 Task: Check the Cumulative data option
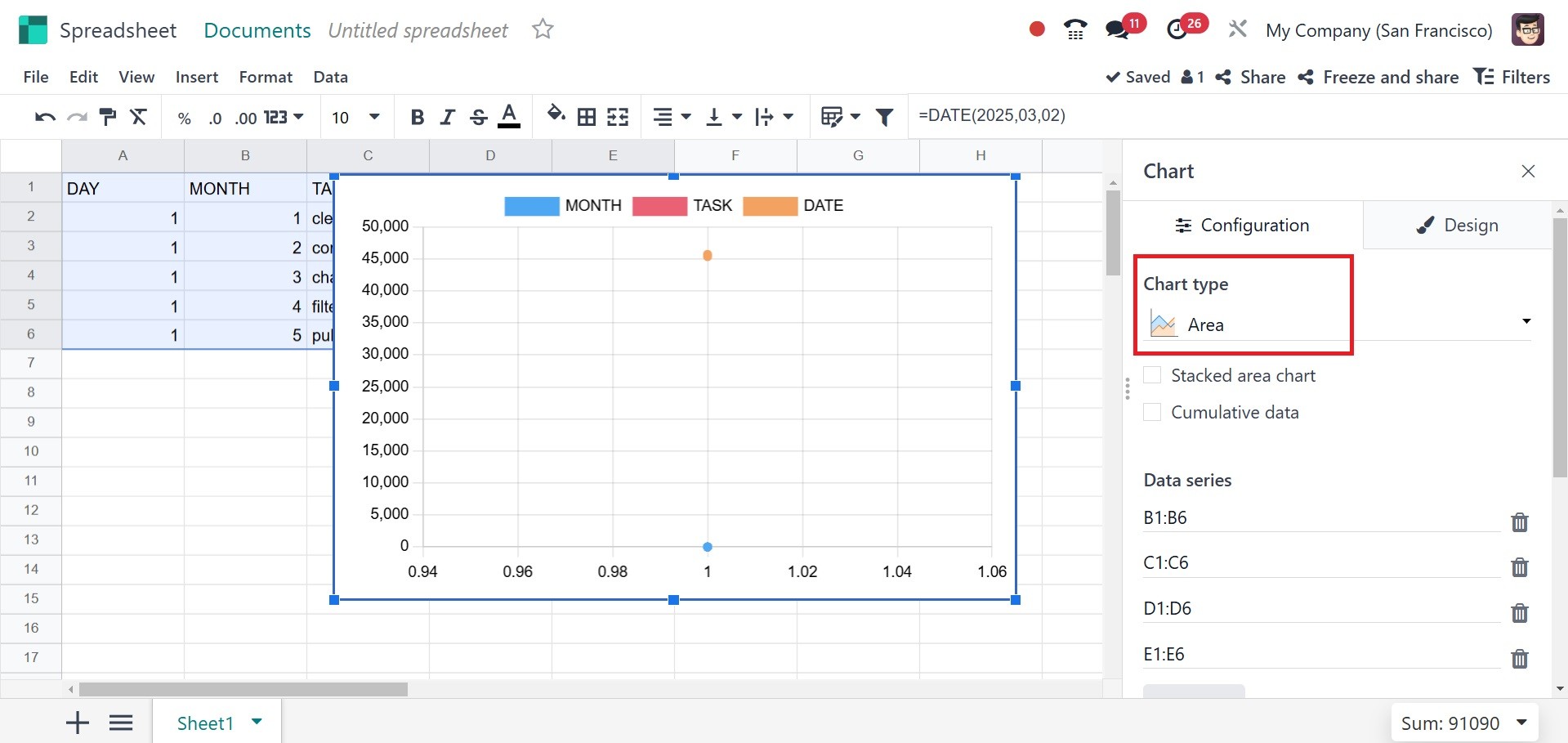pos(1152,412)
